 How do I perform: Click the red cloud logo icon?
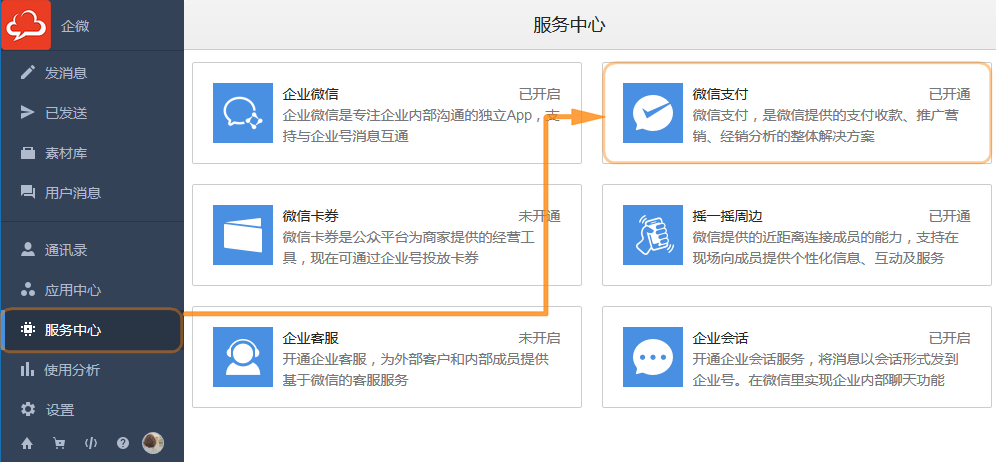tap(25, 25)
